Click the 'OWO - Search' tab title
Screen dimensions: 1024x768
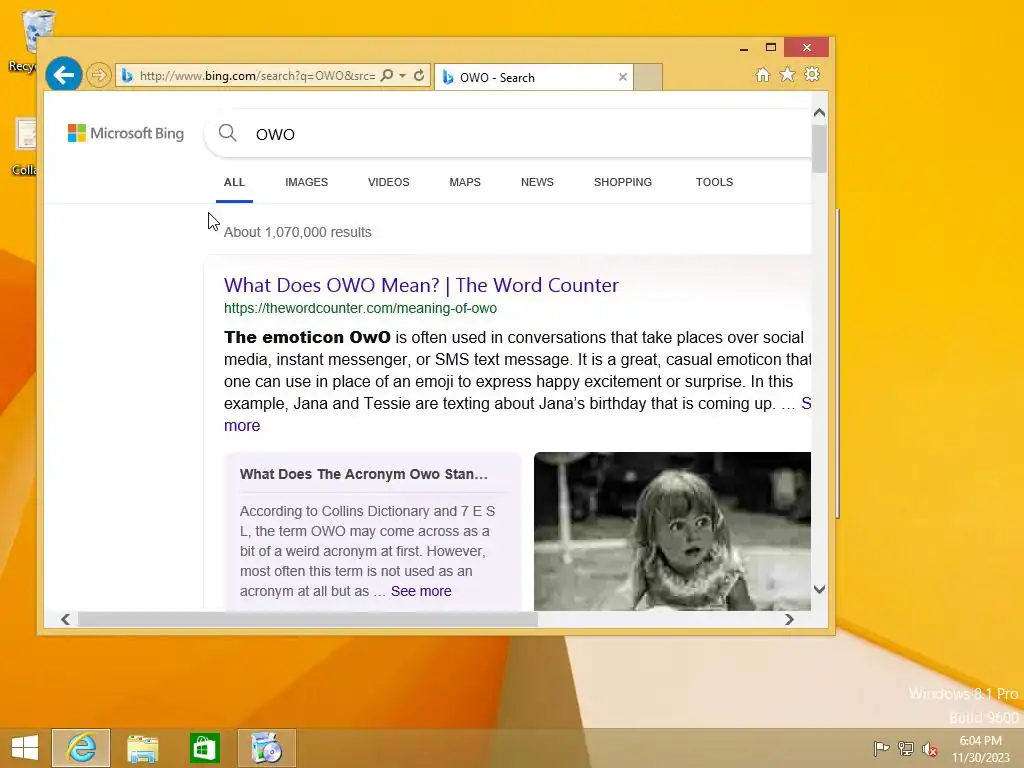(x=497, y=78)
